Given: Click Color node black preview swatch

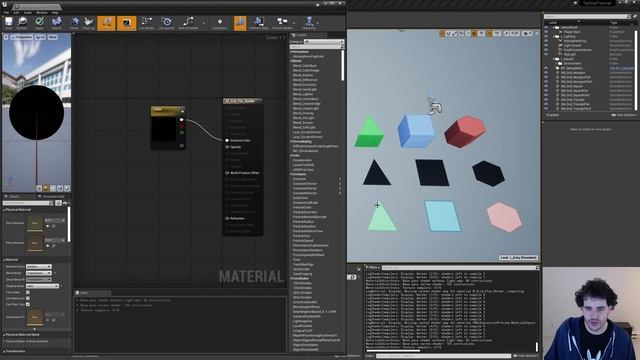Looking at the screenshot, I should tap(164, 130).
